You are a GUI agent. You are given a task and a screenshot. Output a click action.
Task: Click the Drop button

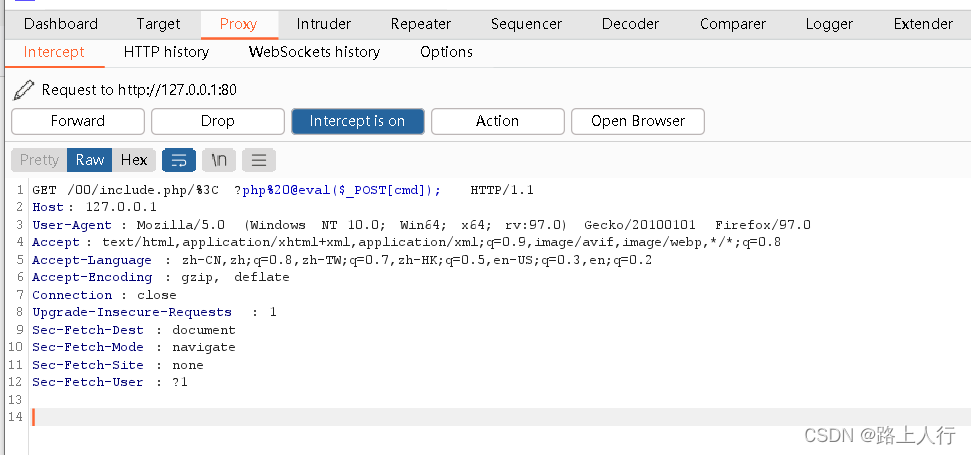tap(217, 121)
